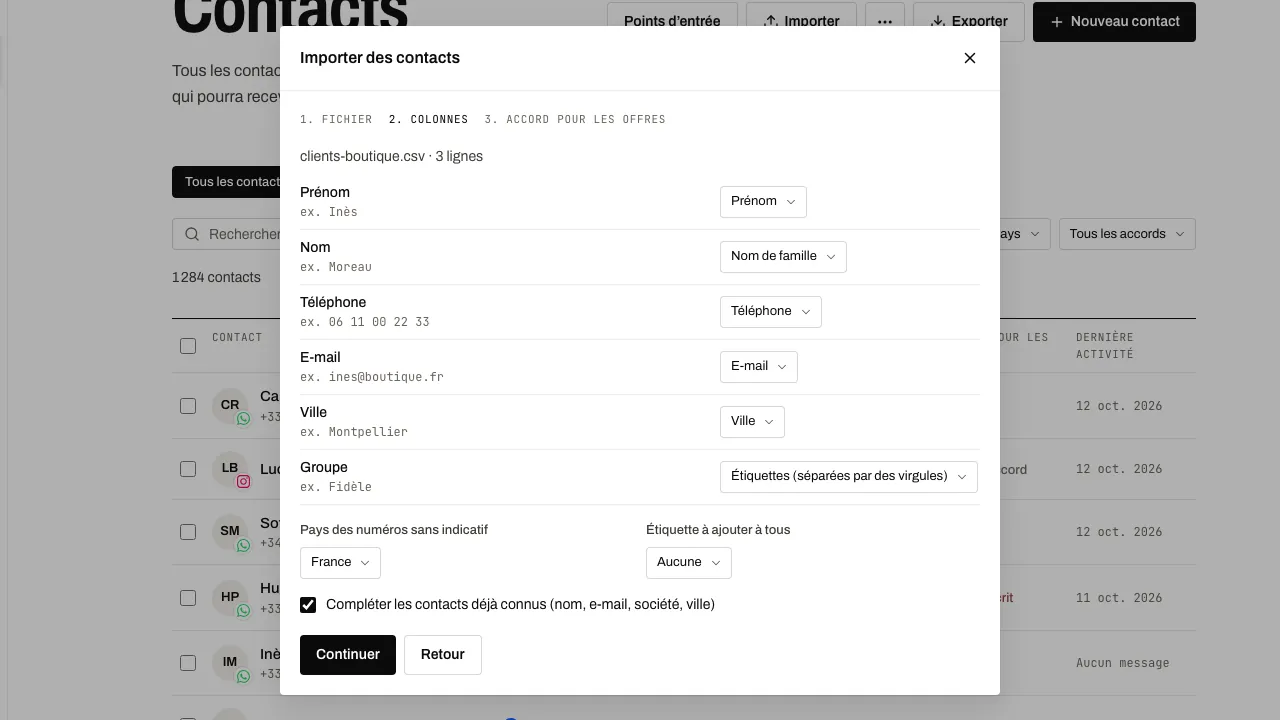Click the Continuer button

click(x=348, y=655)
